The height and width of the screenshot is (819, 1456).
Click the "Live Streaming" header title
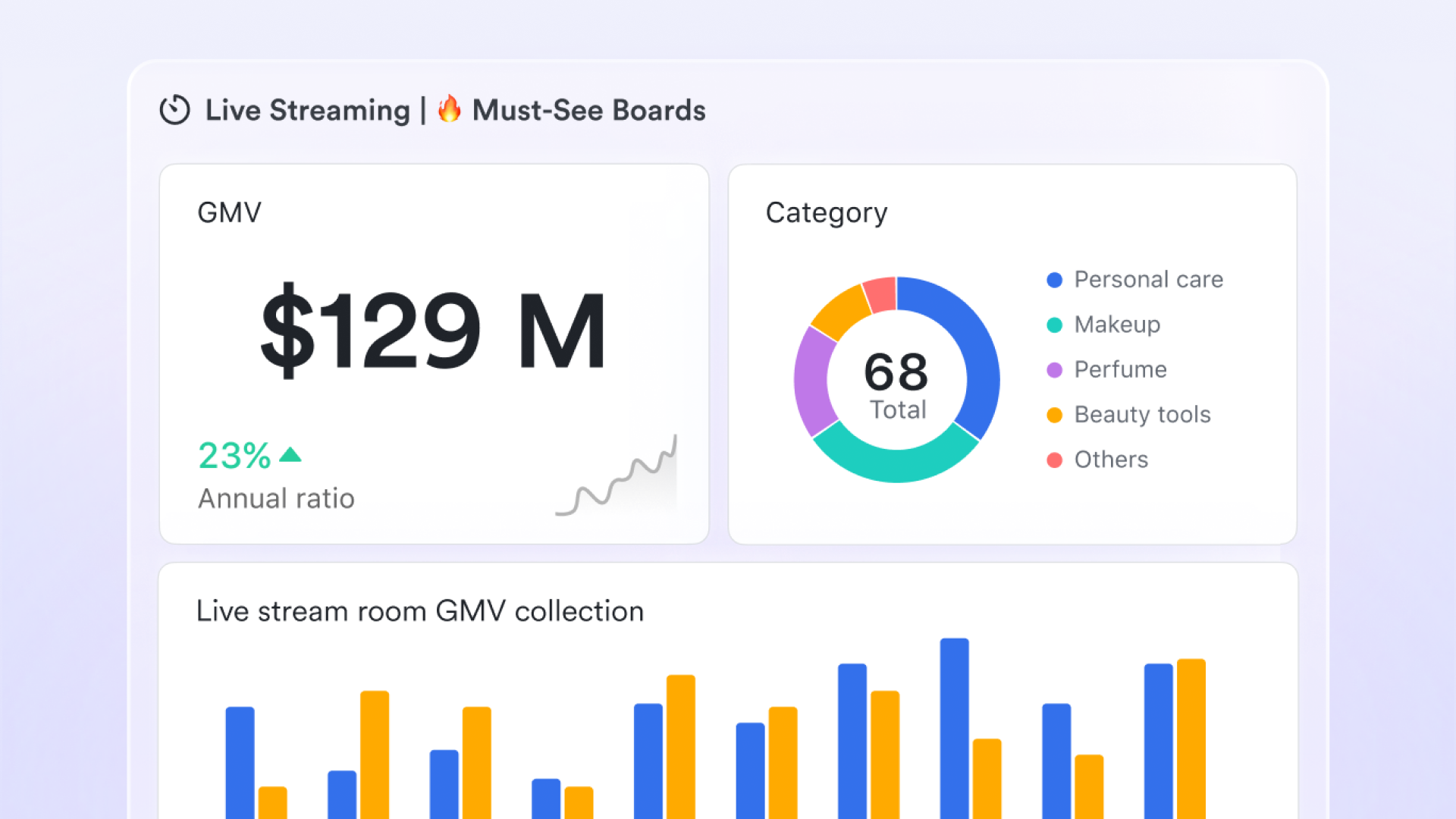pyautogui.click(x=308, y=110)
